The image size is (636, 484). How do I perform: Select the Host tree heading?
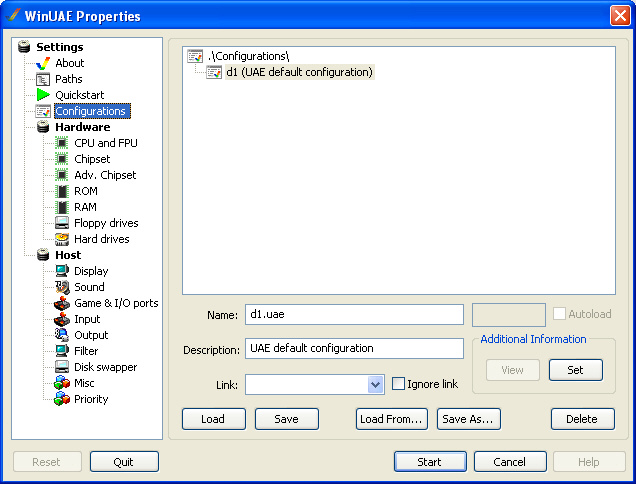68,255
